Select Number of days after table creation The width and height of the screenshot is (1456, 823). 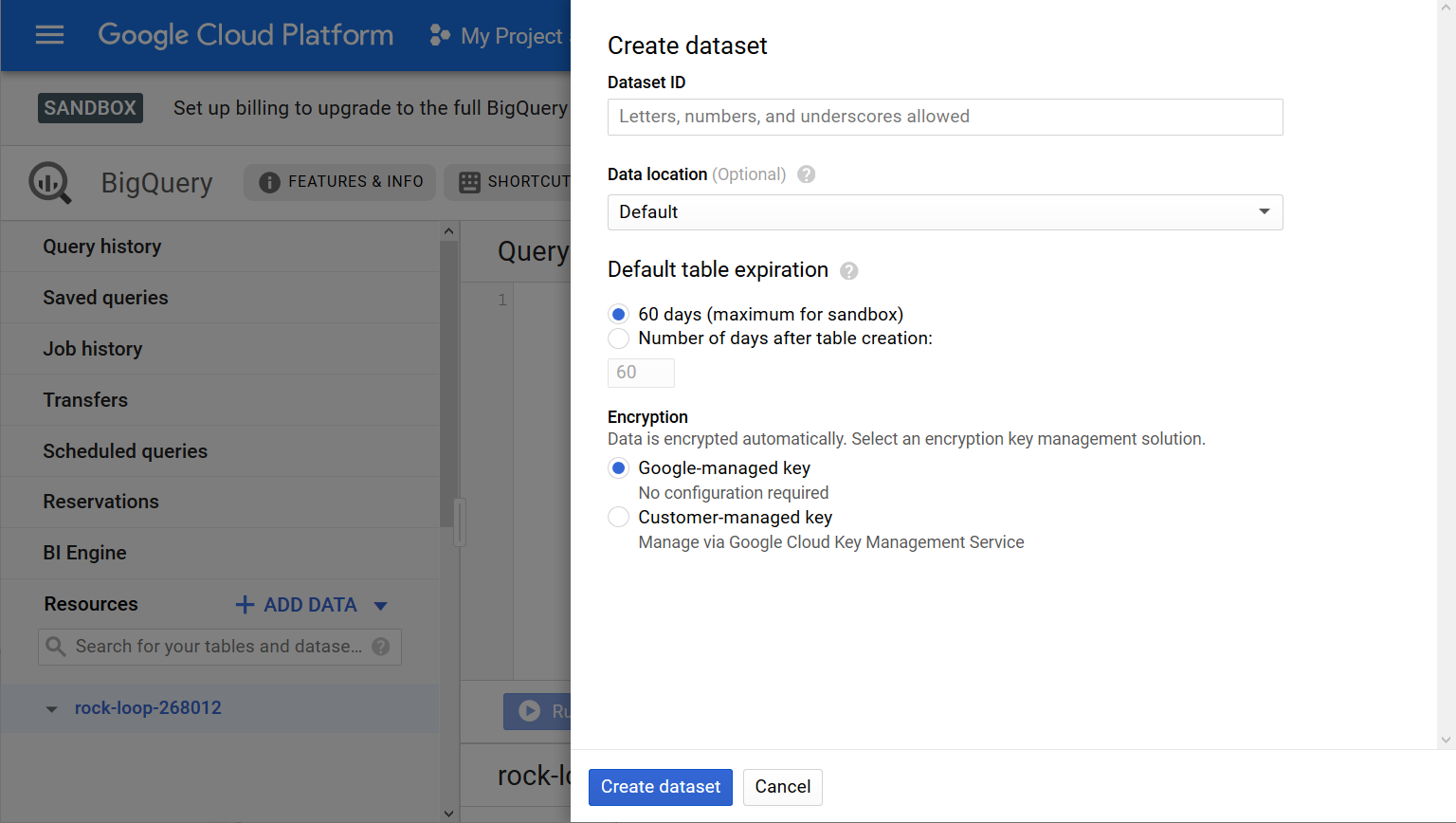pyautogui.click(x=618, y=338)
